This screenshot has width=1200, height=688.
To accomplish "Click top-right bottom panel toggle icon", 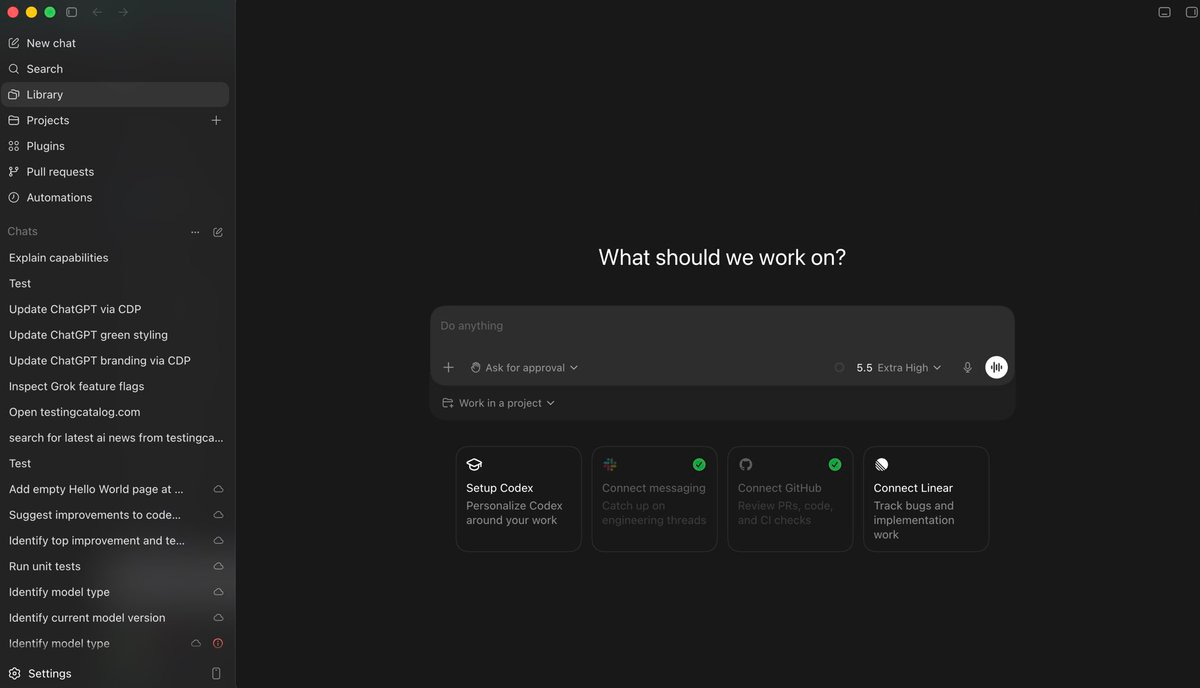I will click(x=1164, y=12).
